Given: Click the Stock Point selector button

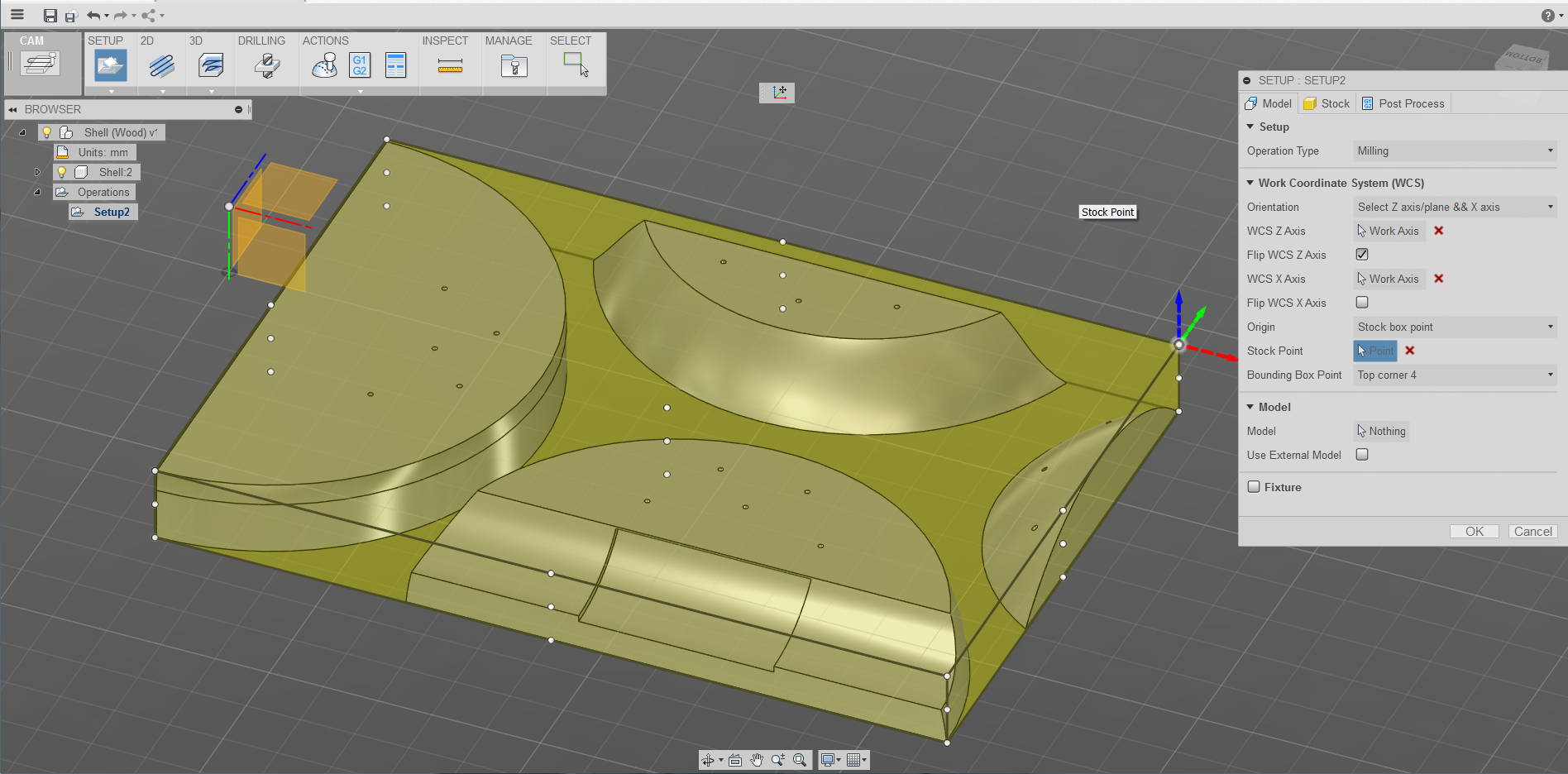Looking at the screenshot, I should pos(1374,351).
